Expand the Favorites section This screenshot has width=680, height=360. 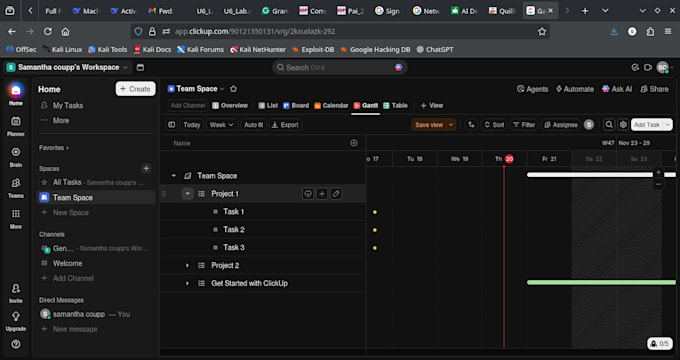pos(54,148)
